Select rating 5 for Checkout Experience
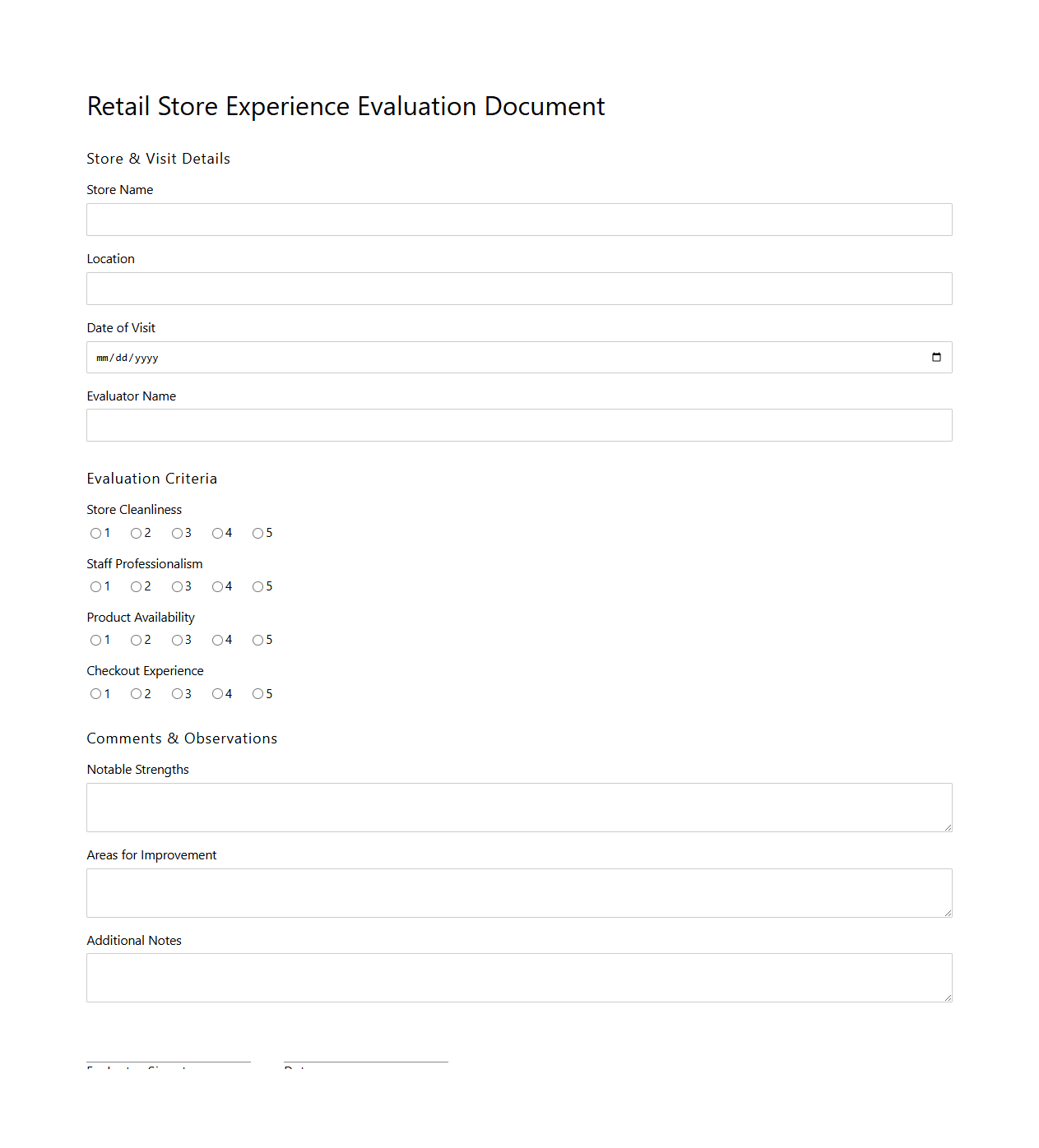 pyautogui.click(x=257, y=693)
